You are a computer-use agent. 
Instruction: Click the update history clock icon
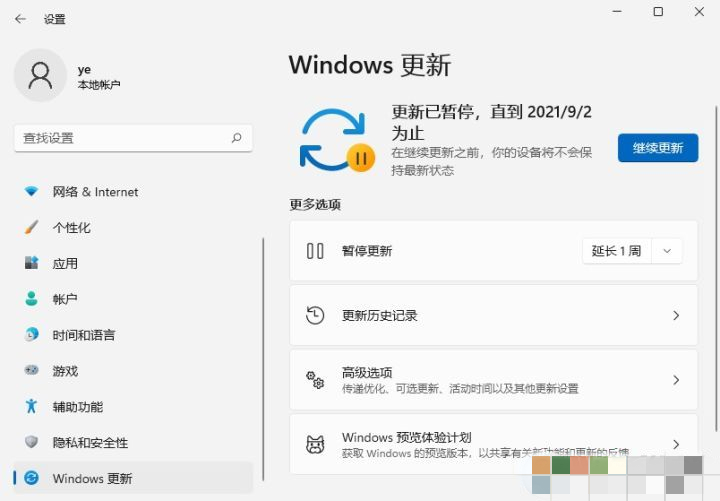point(315,315)
